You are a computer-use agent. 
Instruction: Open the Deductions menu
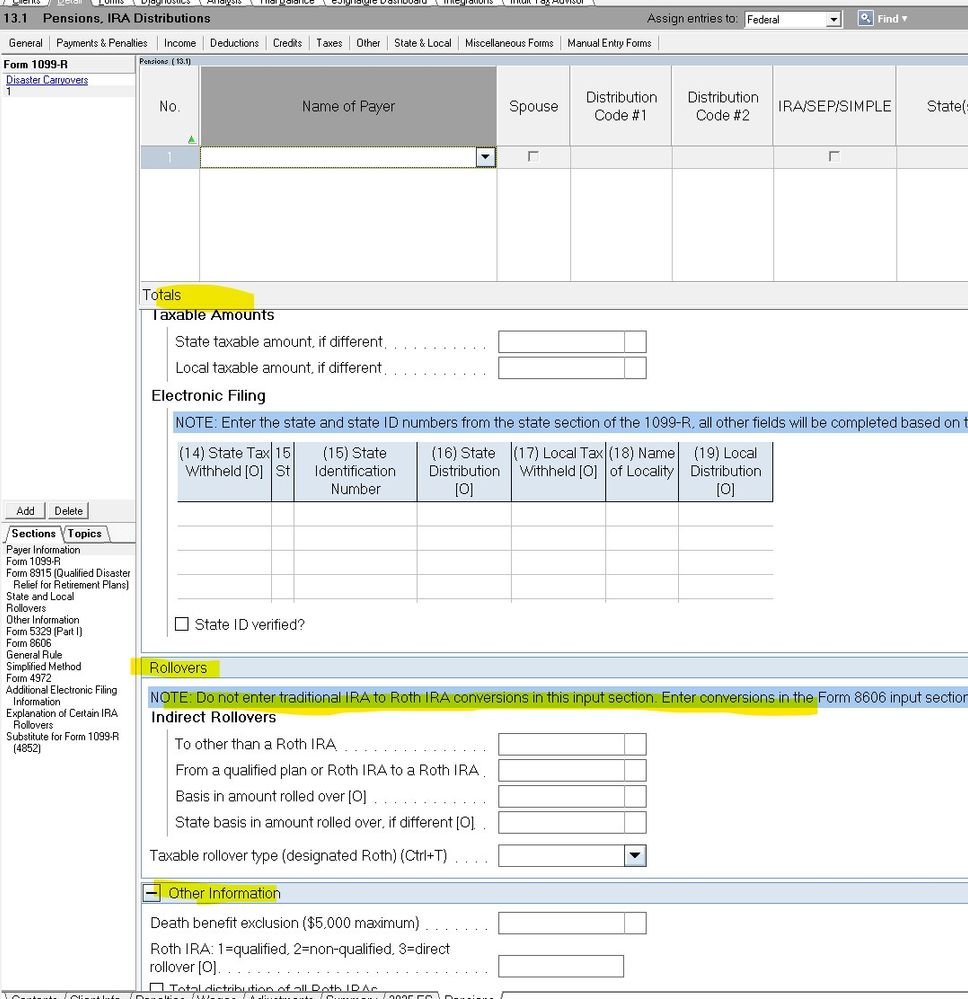pyautogui.click(x=234, y=43)
